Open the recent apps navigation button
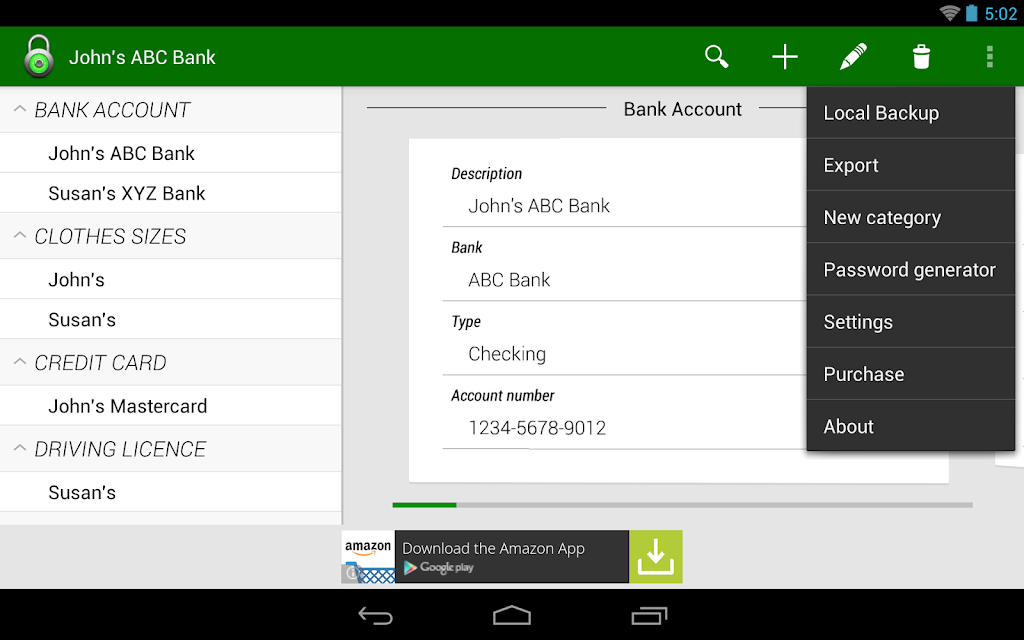 [x=648, y=615]
